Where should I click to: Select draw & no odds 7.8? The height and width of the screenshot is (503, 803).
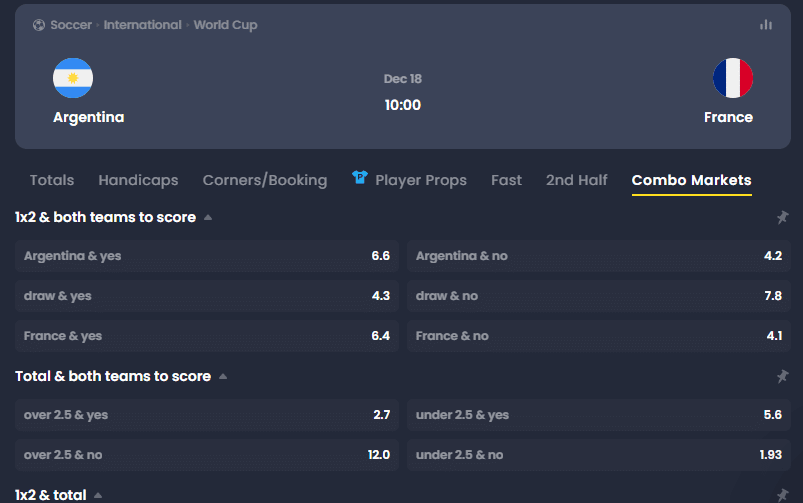(599, 296)
